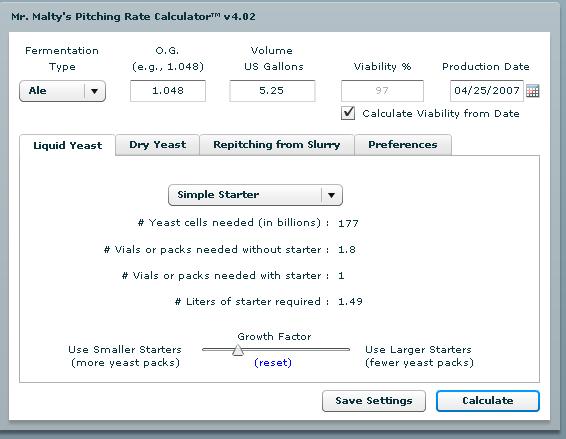Click the Fermentation Type dropdown arrow

(x=95, y=91)
